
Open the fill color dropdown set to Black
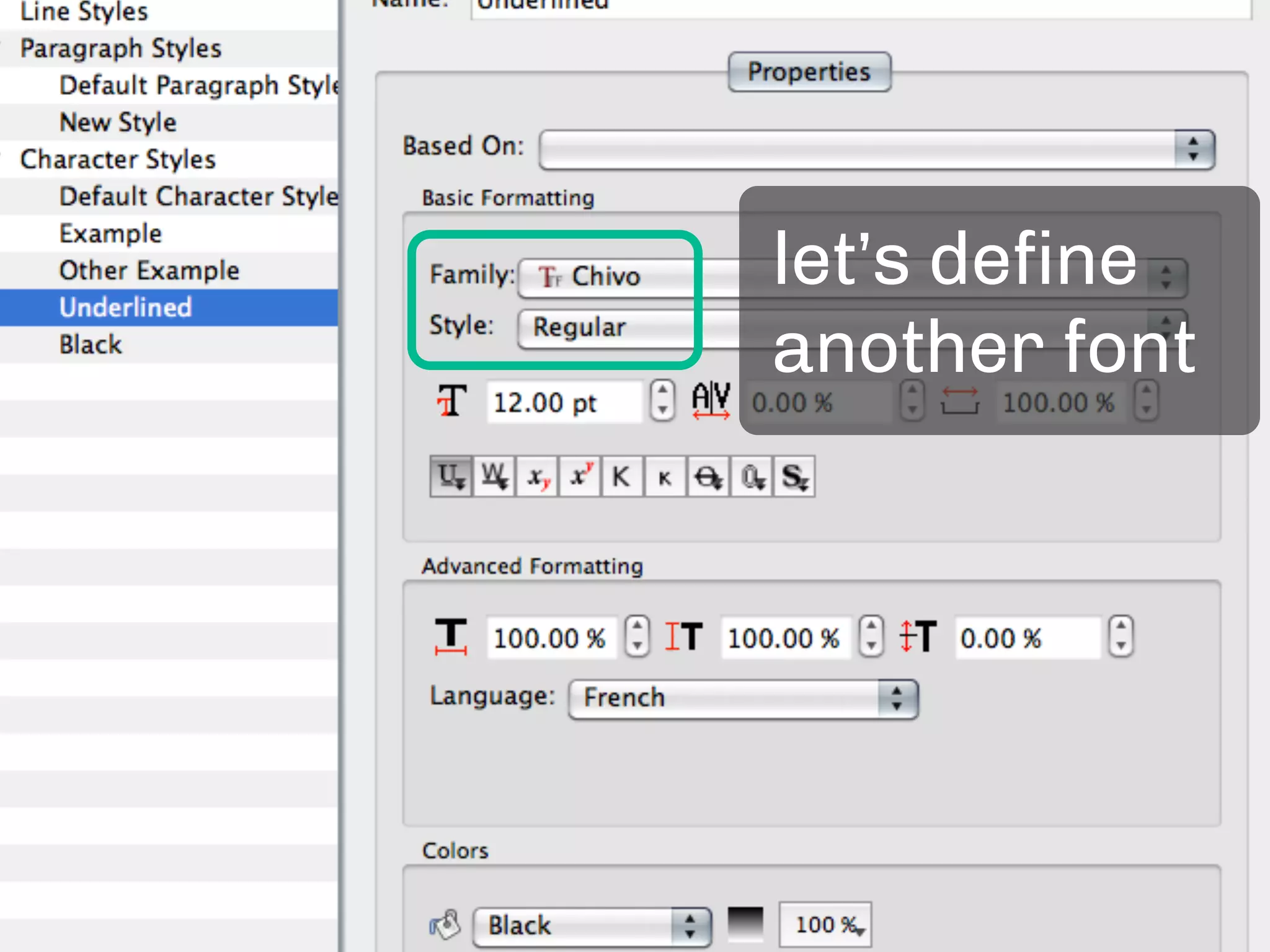(x=592, y=926)
